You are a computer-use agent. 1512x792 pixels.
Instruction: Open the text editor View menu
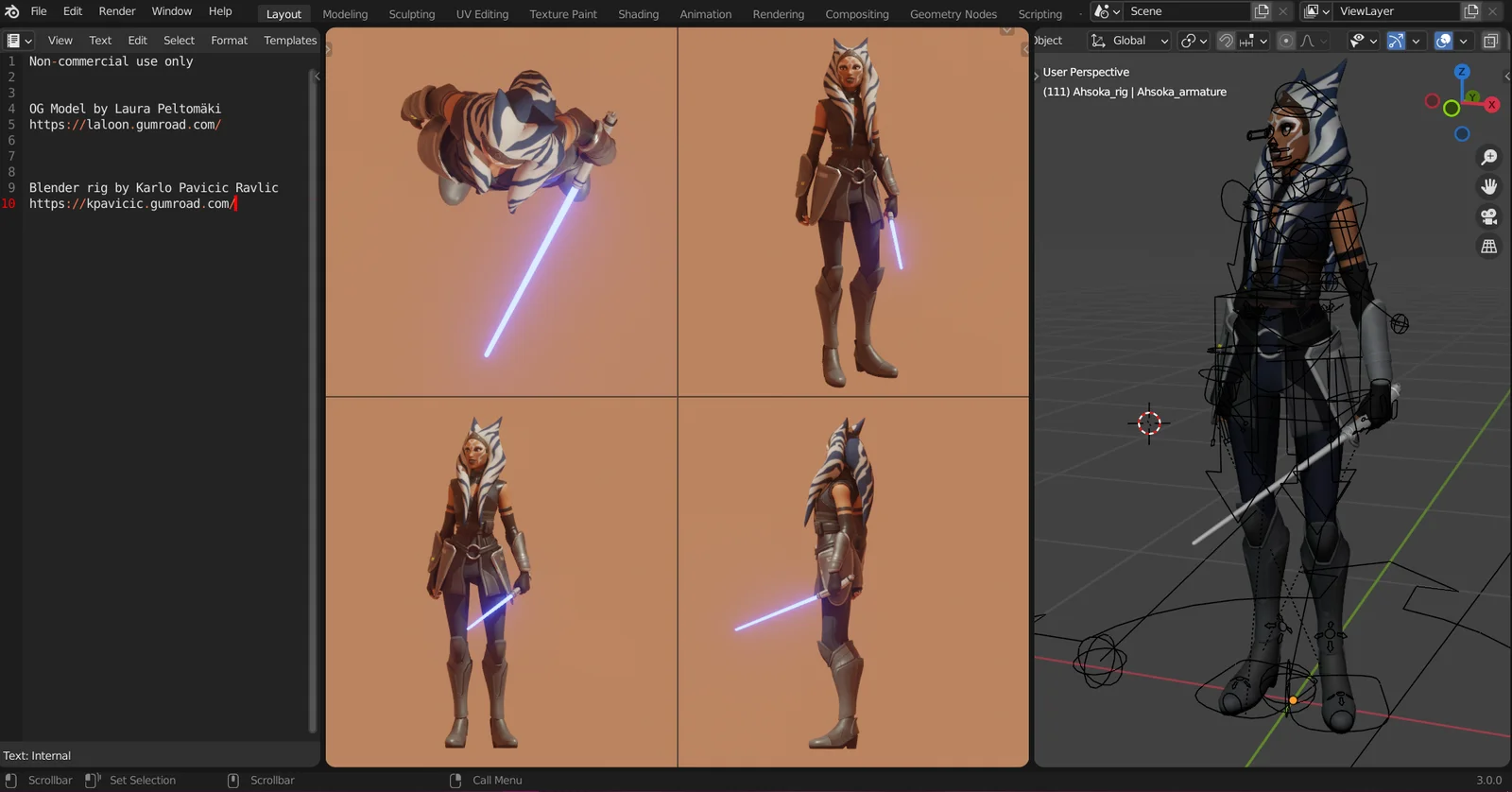(60, 41)
